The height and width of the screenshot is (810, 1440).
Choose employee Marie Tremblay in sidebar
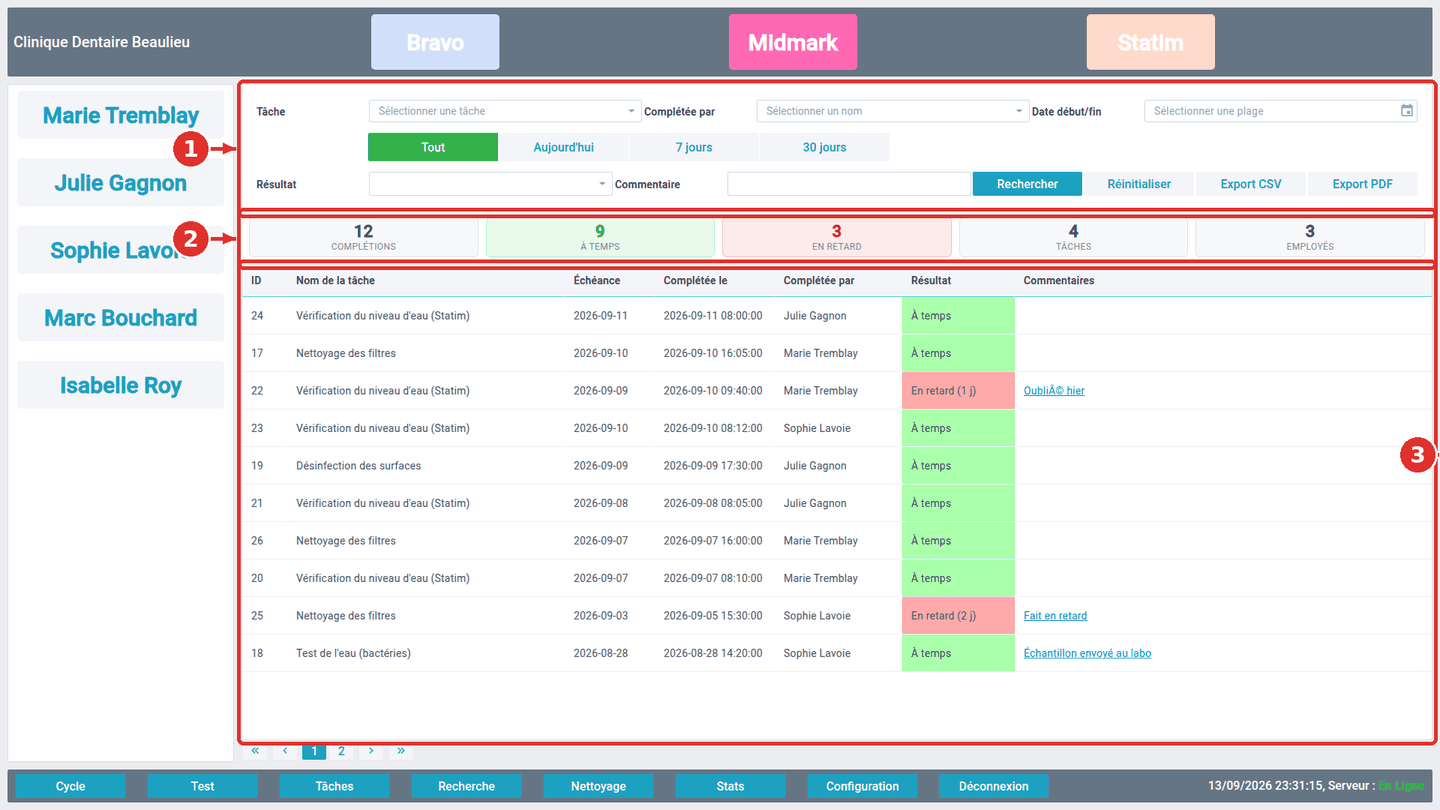(x=121, y=115)
